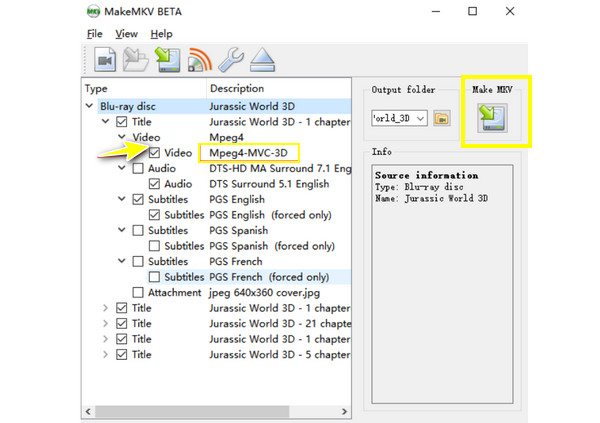Open the File menu
The width and height of the screenshot is (600, 423).
(95, 34)
